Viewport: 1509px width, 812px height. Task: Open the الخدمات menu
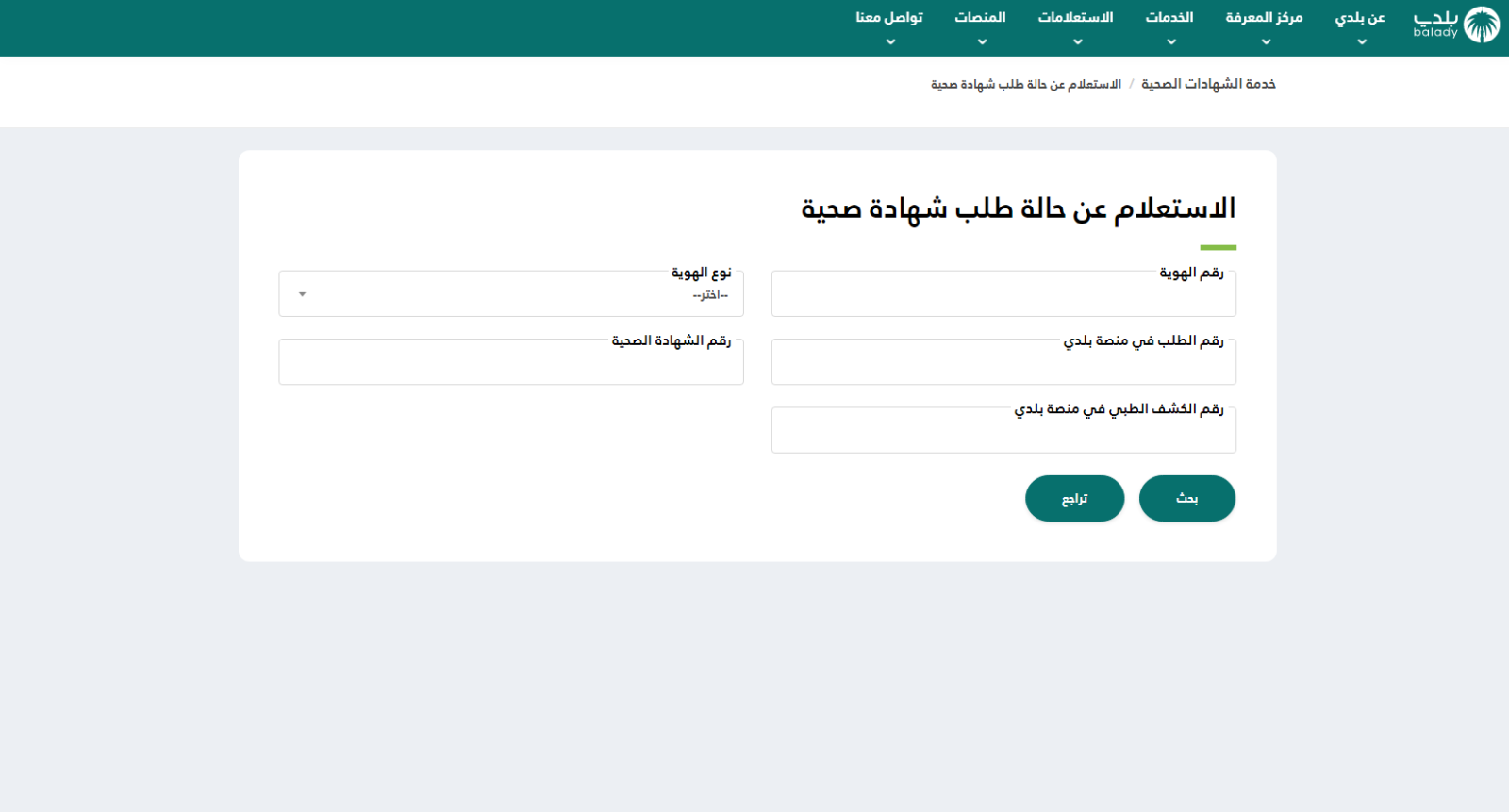point(1169,18)
